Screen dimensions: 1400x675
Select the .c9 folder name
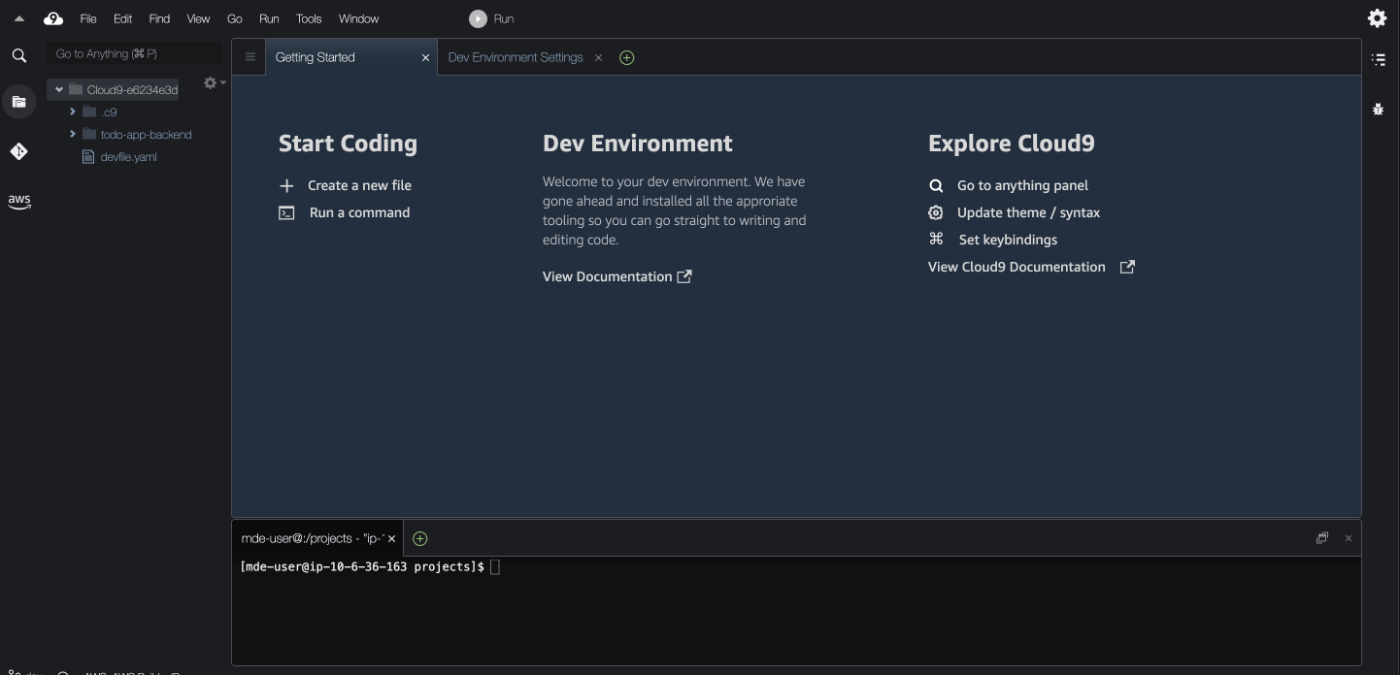tap(109, 112)
